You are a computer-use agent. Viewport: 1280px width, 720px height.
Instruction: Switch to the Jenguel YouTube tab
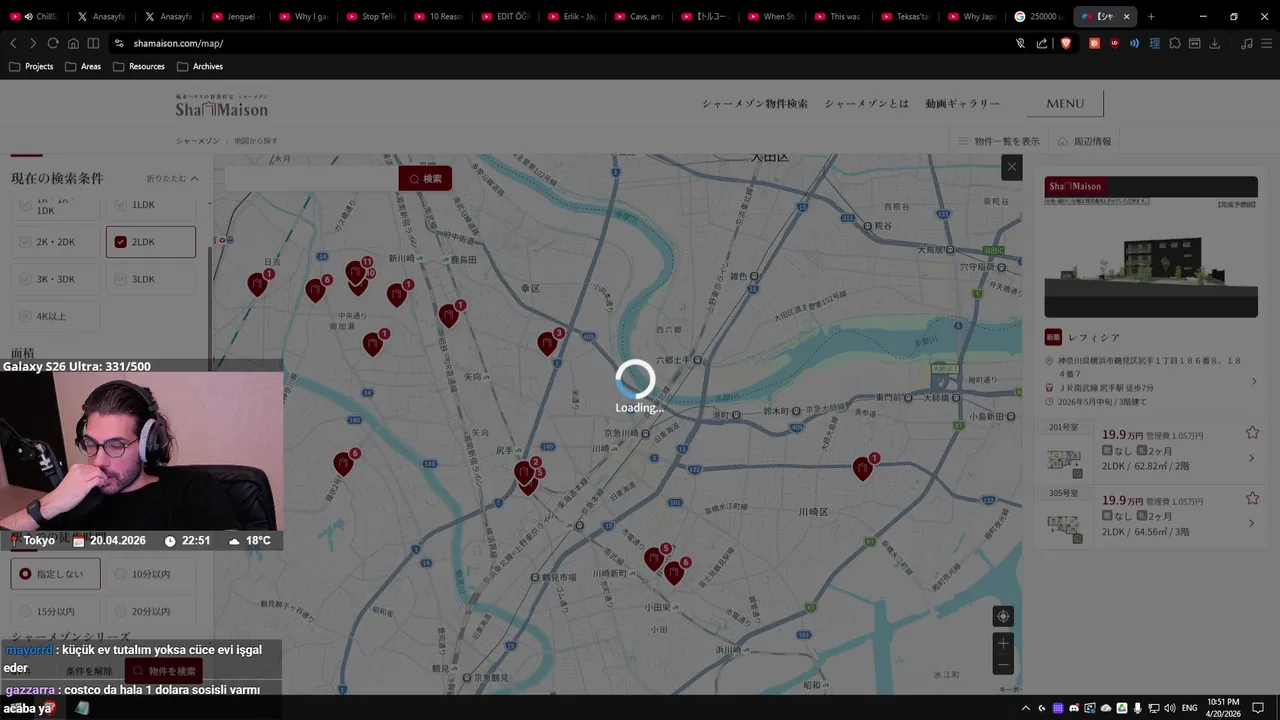coord(235,16)
